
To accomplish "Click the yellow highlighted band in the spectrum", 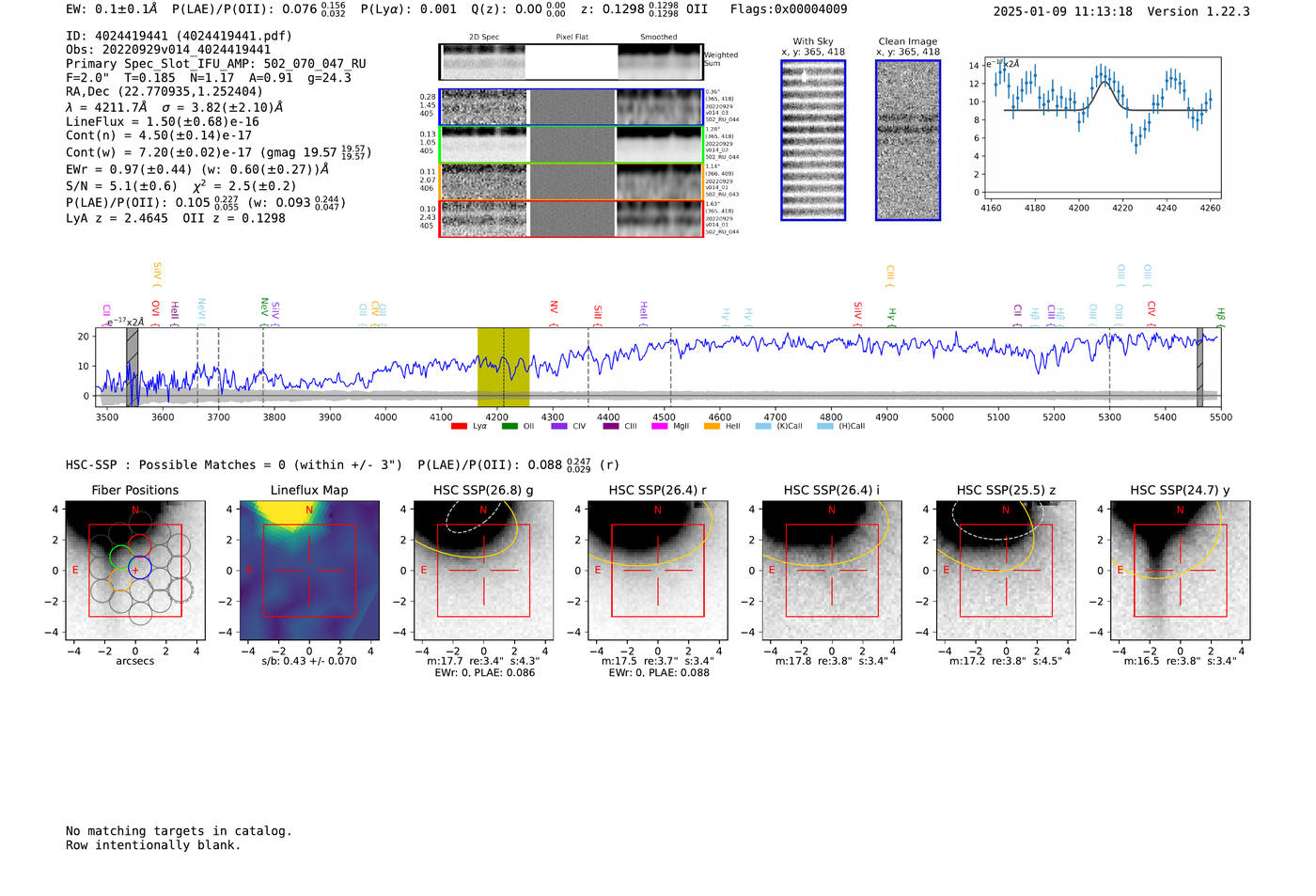I will [503, 367].
